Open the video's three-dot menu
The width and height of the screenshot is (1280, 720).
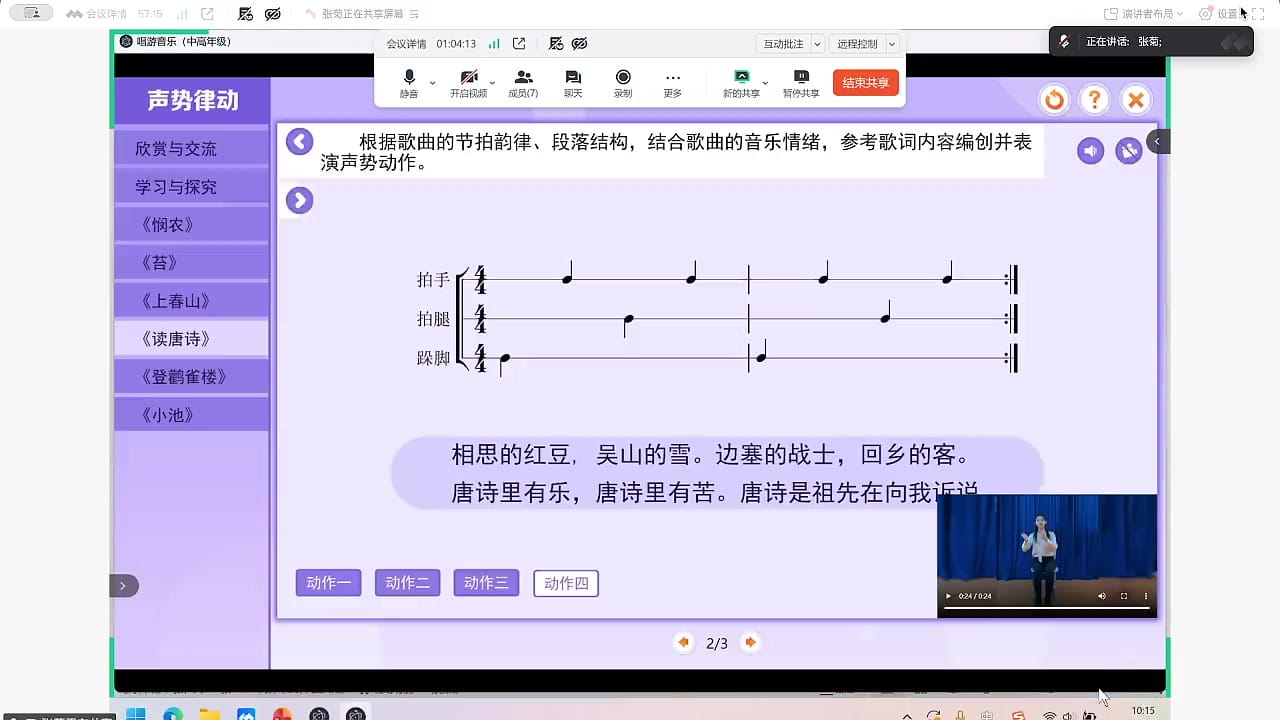click(x=1144, y=596)
